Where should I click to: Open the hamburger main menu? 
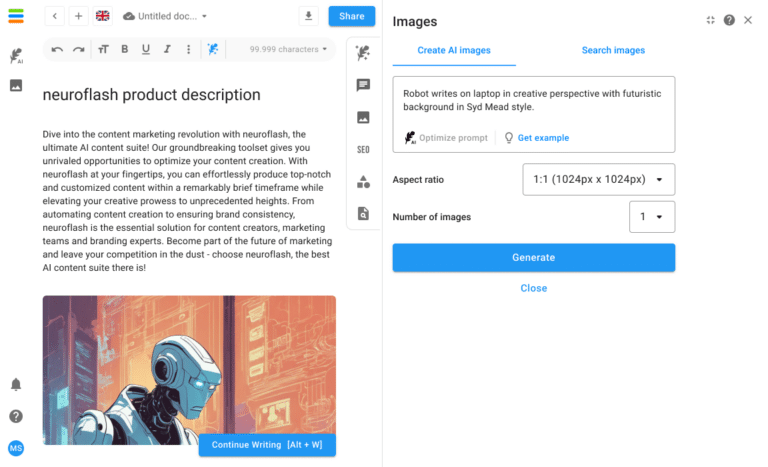(x=16, y=16)
